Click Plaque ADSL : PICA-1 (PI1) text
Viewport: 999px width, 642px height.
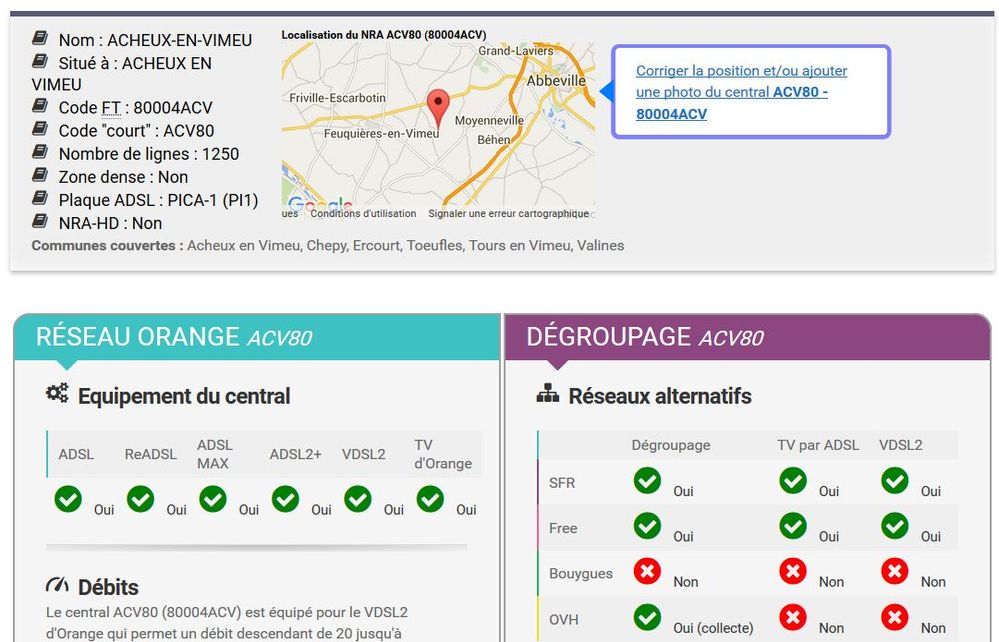159,200
